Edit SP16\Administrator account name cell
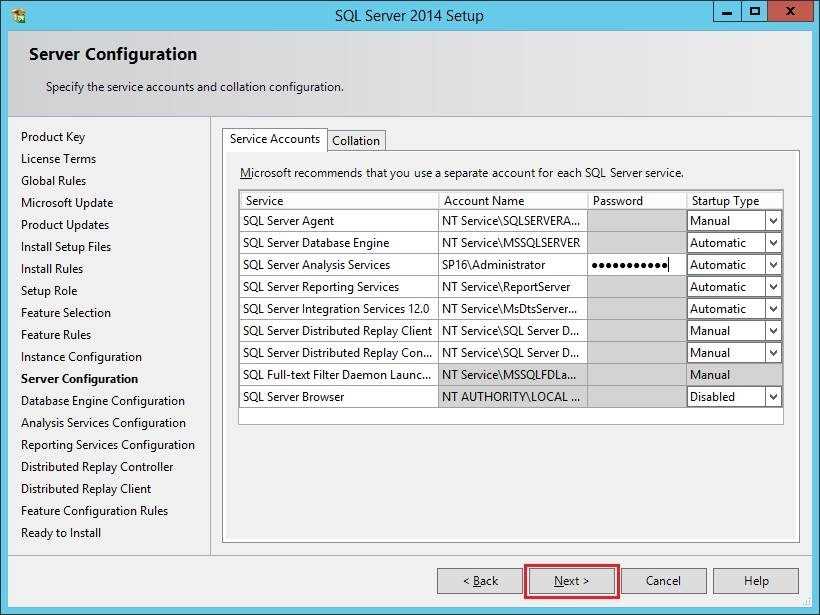 [x=513, y=265]
